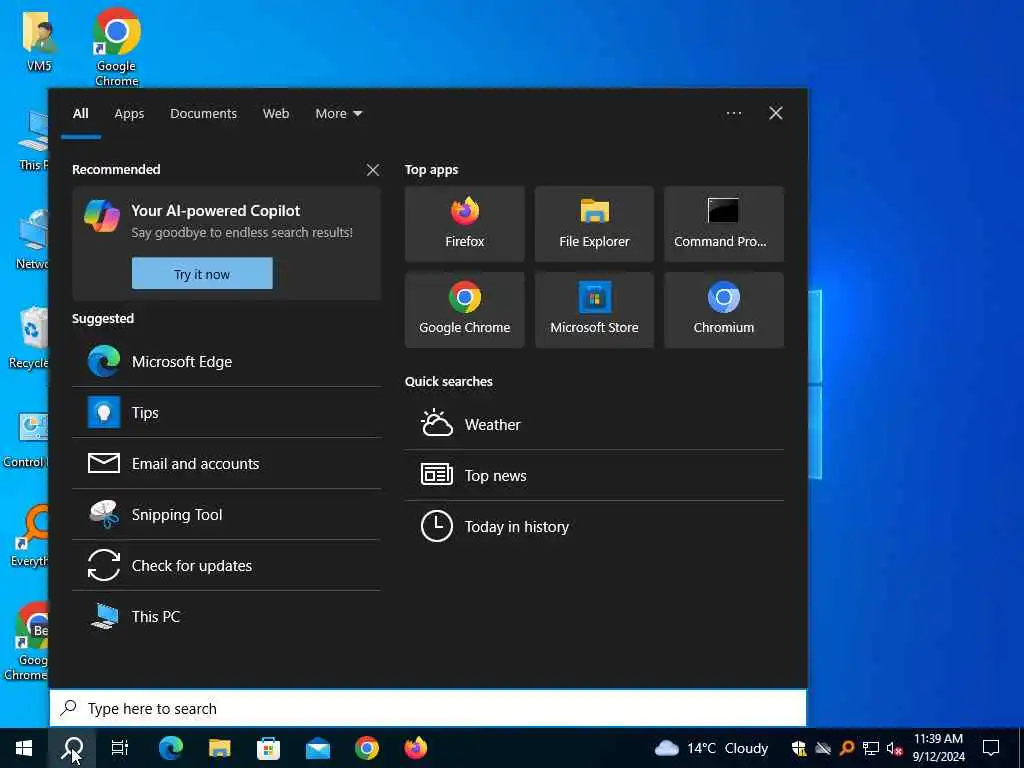The image size is (1024, 768).
Task: Launch Firefox from the taskbar
Action: click(416, 748)
